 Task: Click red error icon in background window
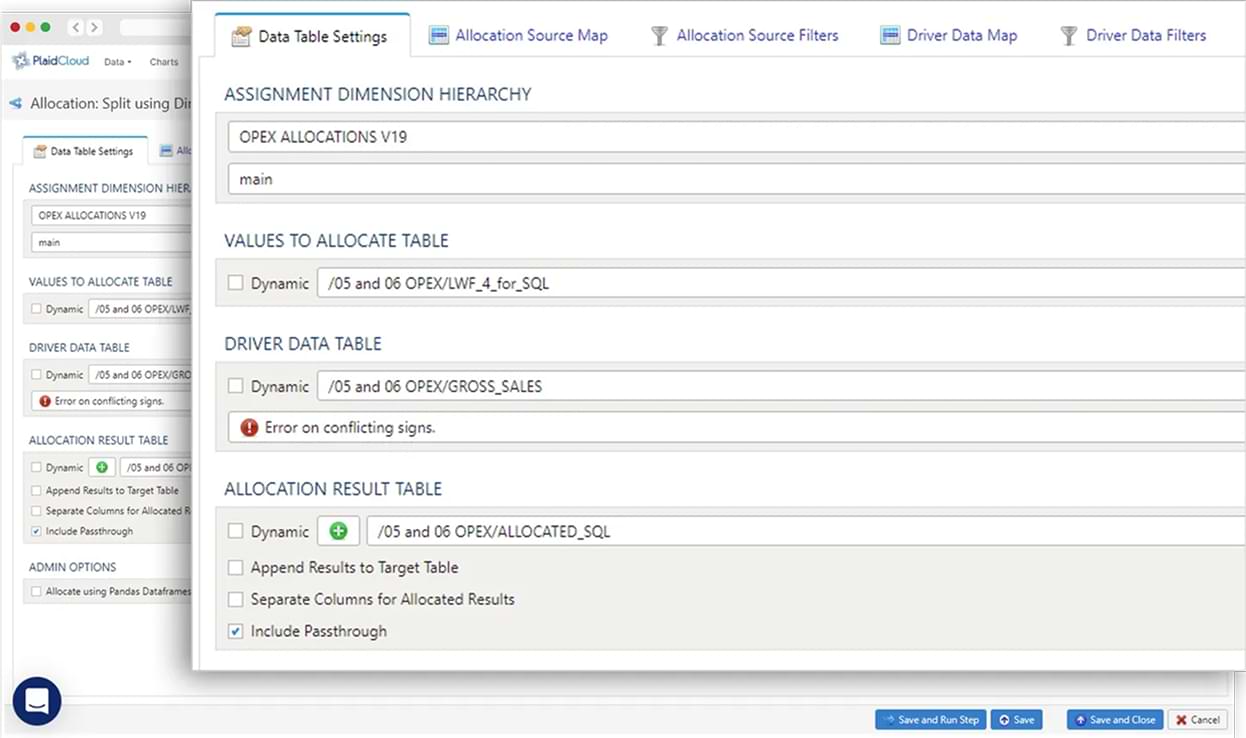[45, 401]
